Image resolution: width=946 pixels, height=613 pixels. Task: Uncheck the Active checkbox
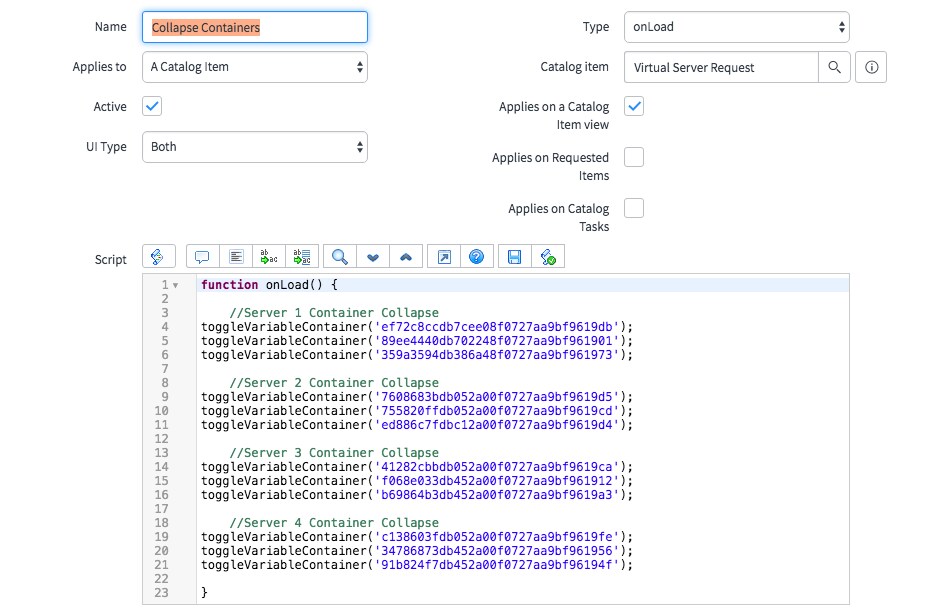coord(152,106)
